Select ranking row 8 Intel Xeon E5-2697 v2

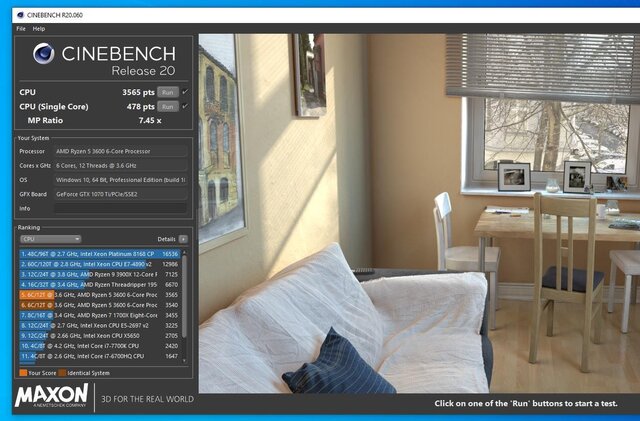pos(100,325)
